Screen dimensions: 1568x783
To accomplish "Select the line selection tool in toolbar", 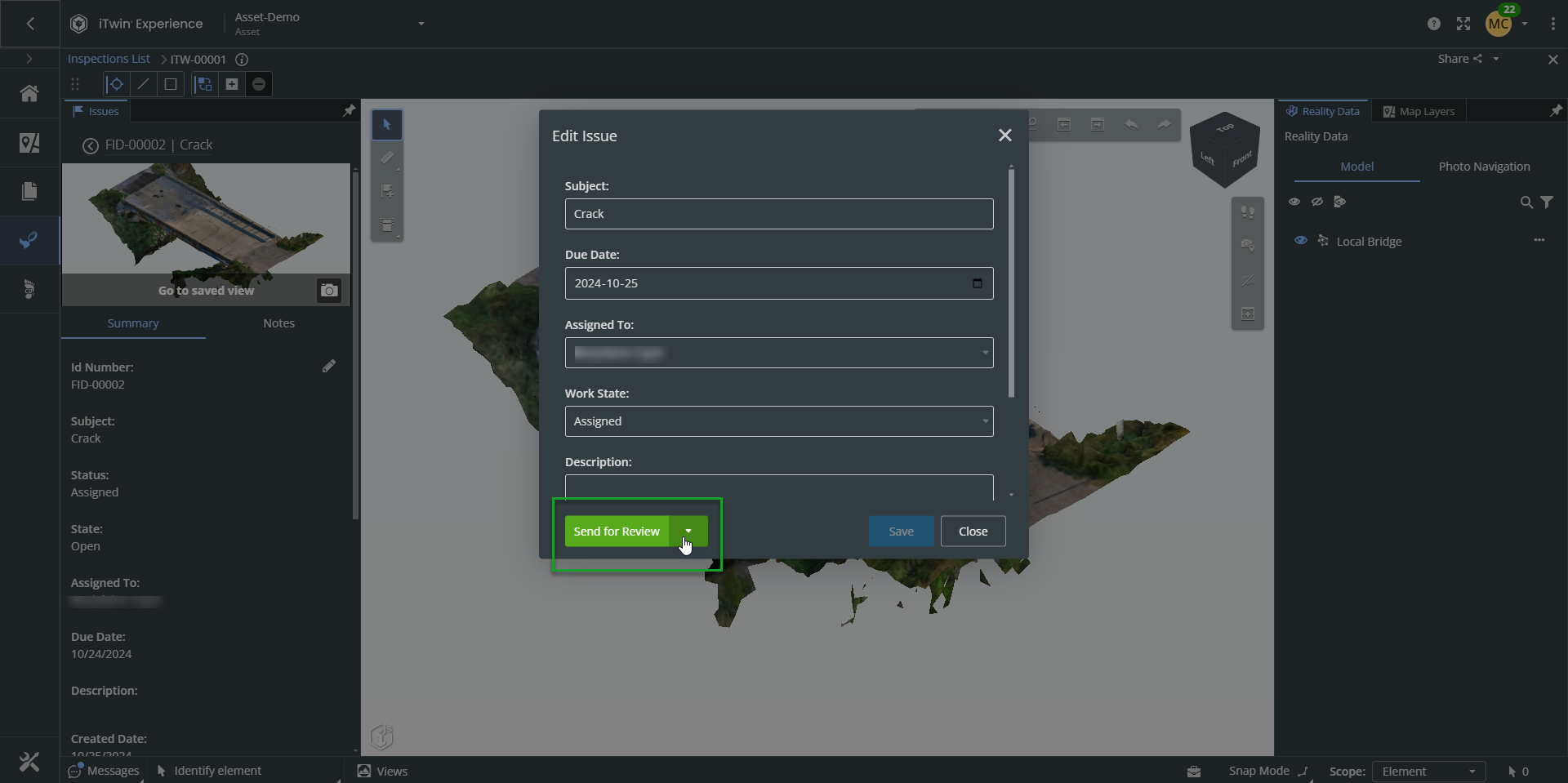I will [x=143, y=84].
